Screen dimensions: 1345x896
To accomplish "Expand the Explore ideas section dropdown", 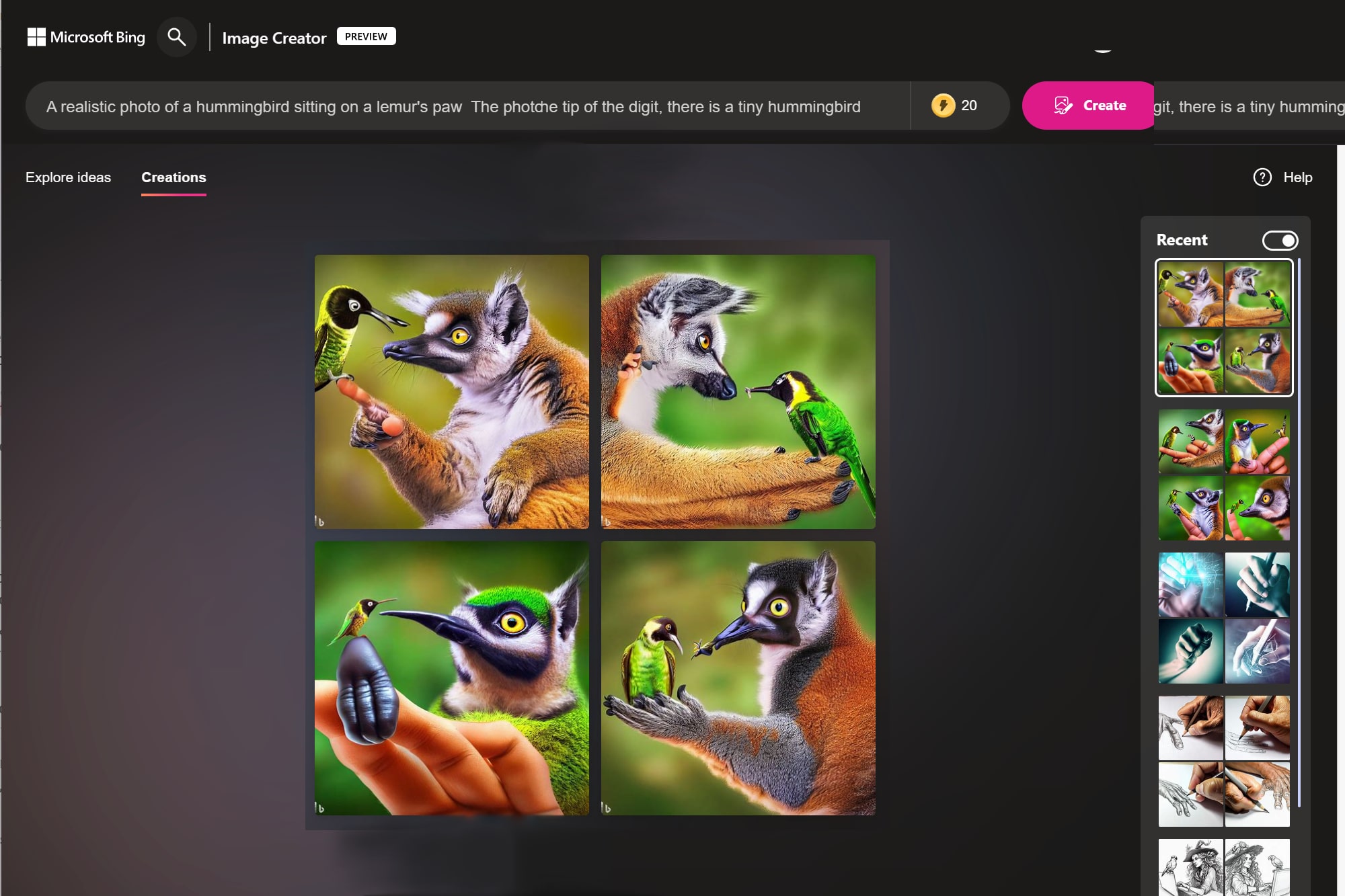I will coord(68,177).
